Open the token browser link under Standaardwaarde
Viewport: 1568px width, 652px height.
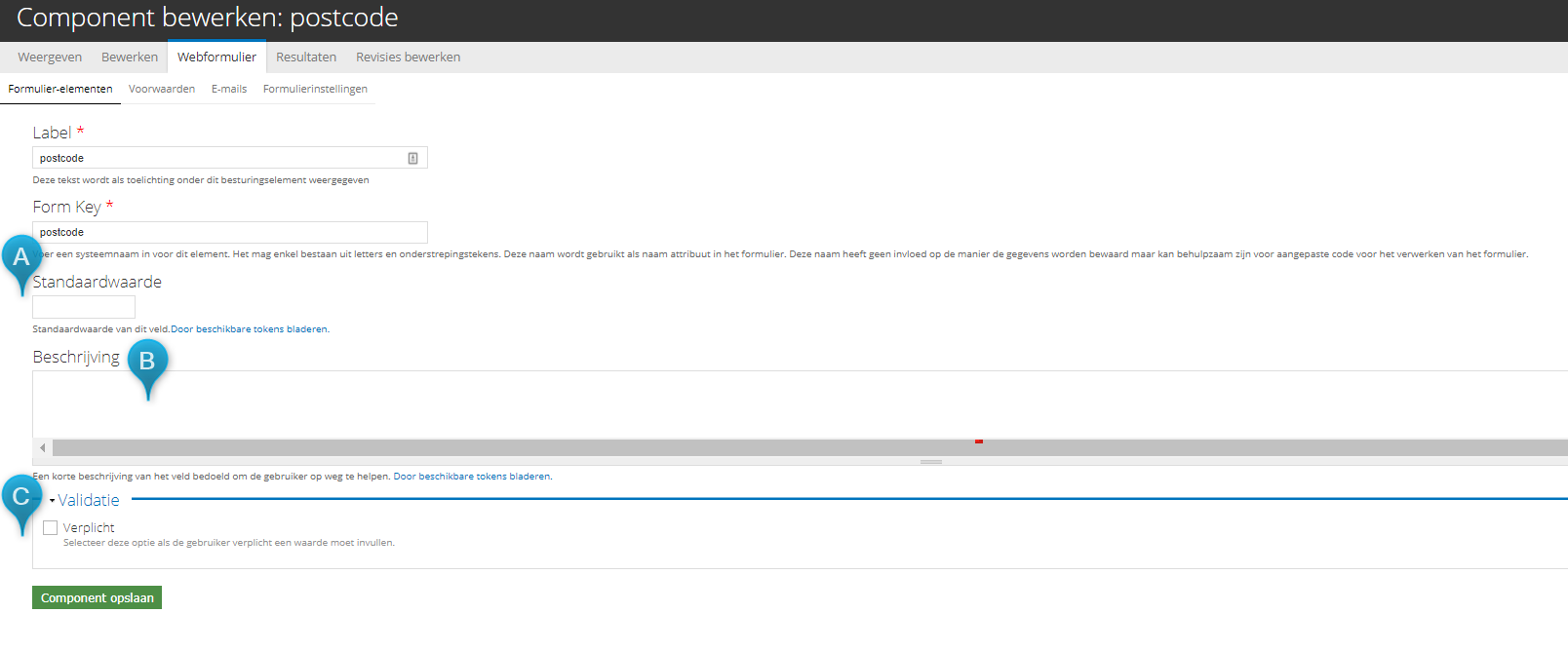click(250, 329)
